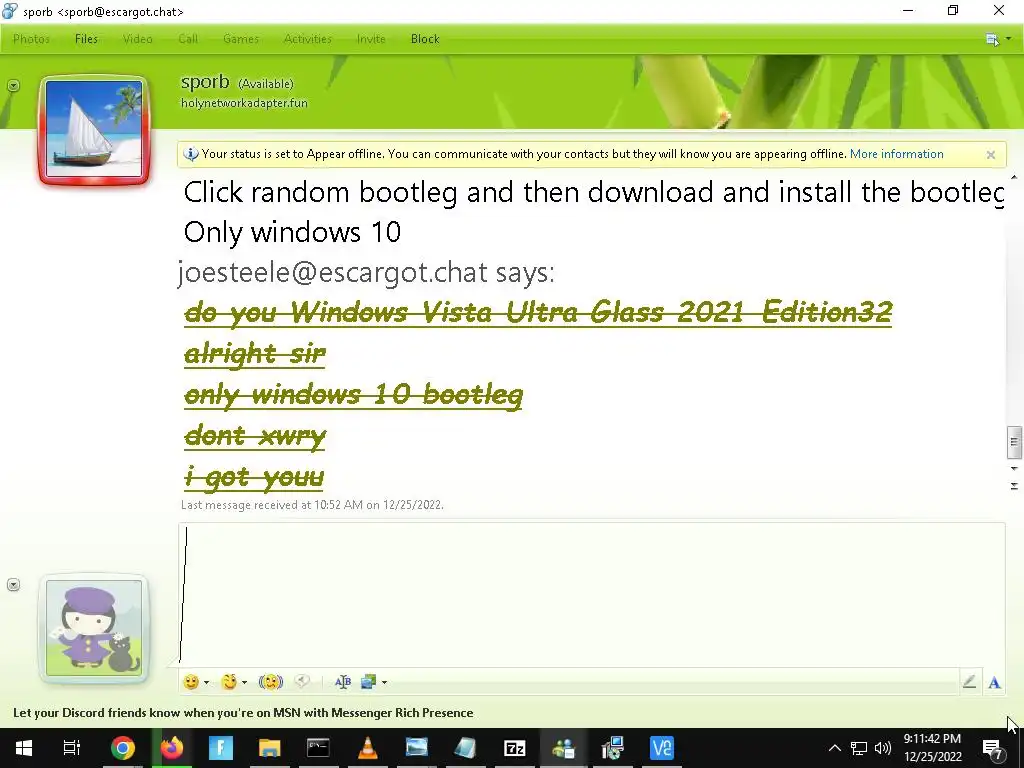The image size is (1024, 768).
Task: Launch VLC media player from taskbar
Action: (x=368, y=748)
